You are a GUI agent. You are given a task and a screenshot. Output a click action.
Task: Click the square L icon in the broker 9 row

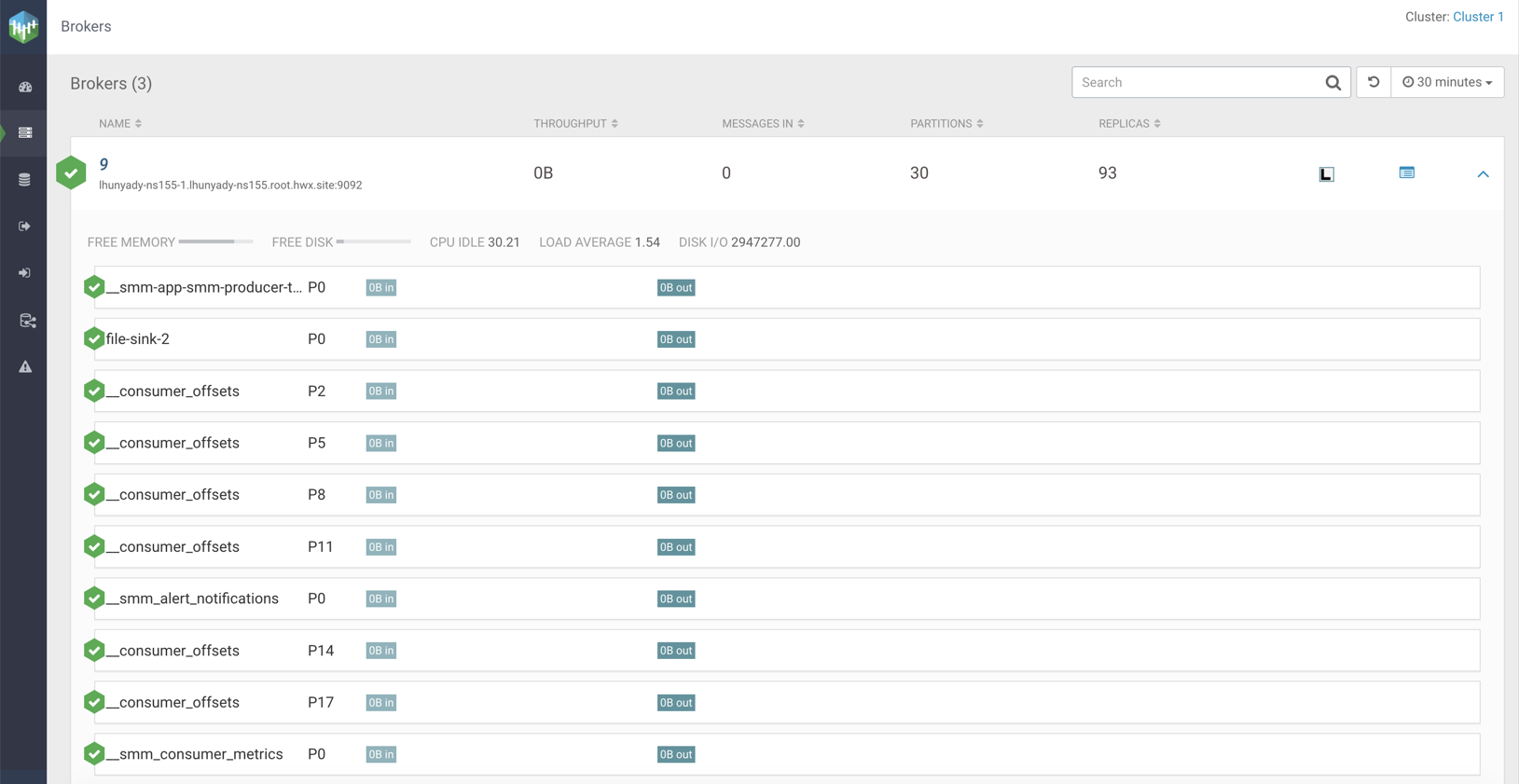coord(1326,174)
